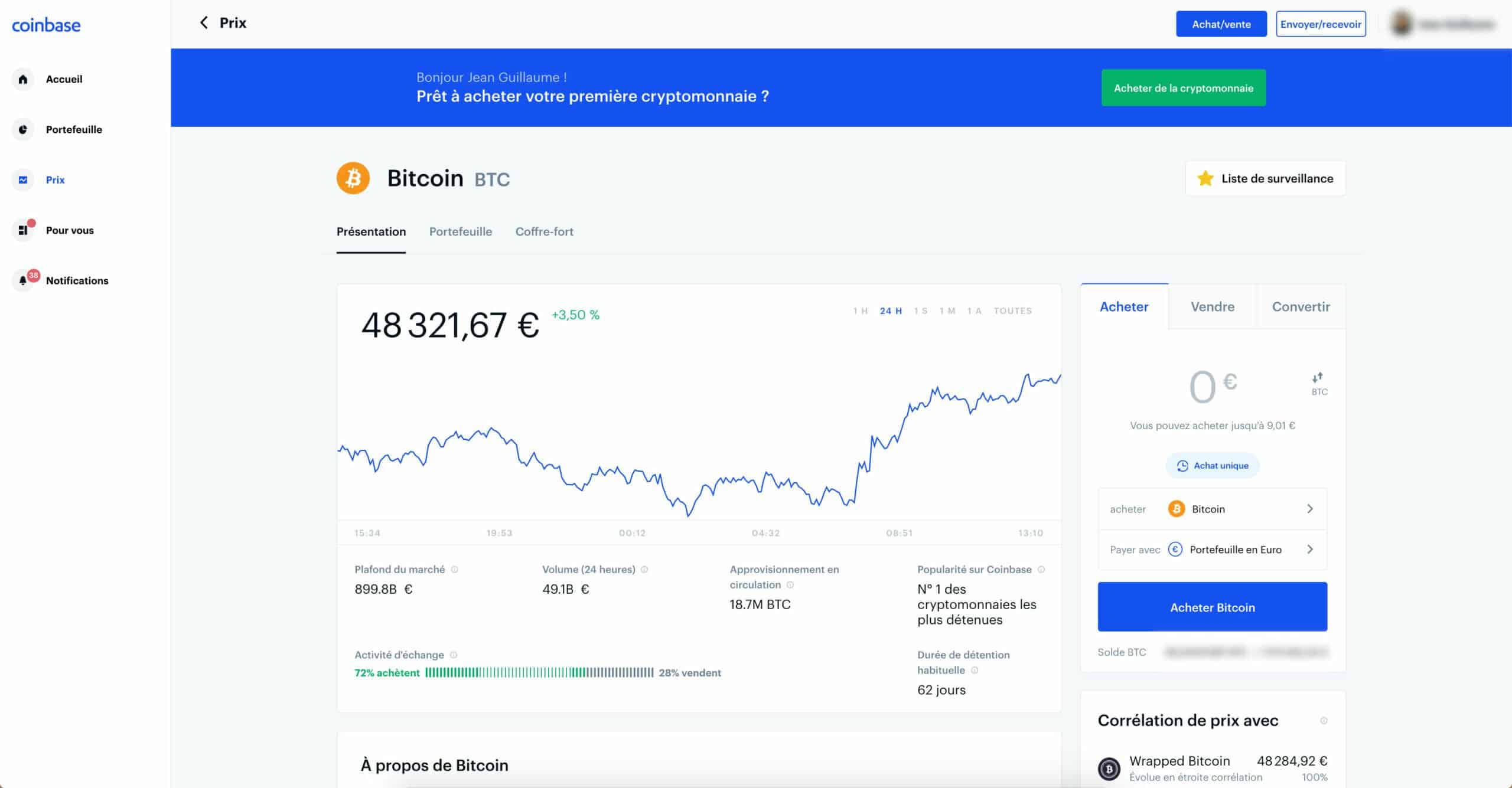Click info icon beside Corrélation de prix
Image resolution: width=1512 pixels, height=788 pixels.
tap(1324, 721)
